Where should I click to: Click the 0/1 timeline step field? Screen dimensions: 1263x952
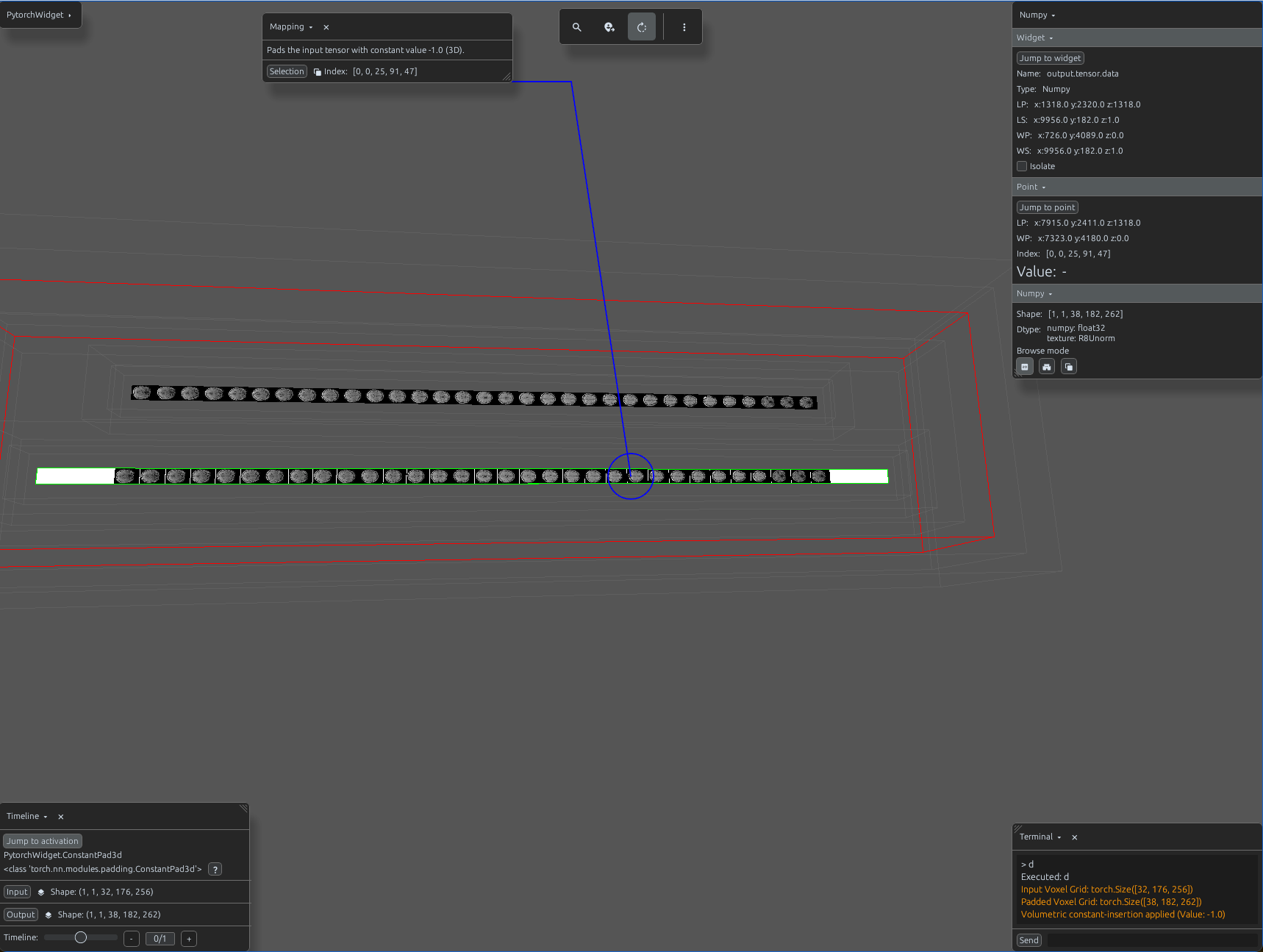pyautogui.click(x=160, y=939)
